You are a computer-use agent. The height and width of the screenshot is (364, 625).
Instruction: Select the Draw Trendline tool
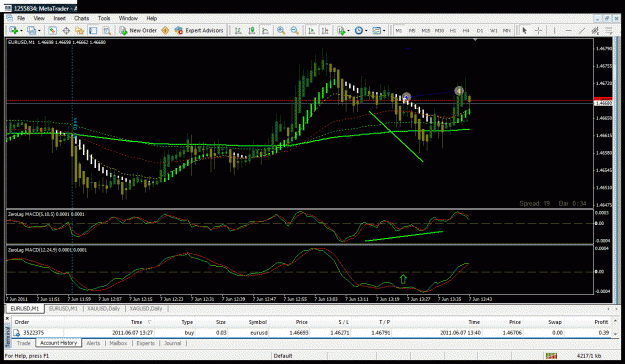pos(582,30)
